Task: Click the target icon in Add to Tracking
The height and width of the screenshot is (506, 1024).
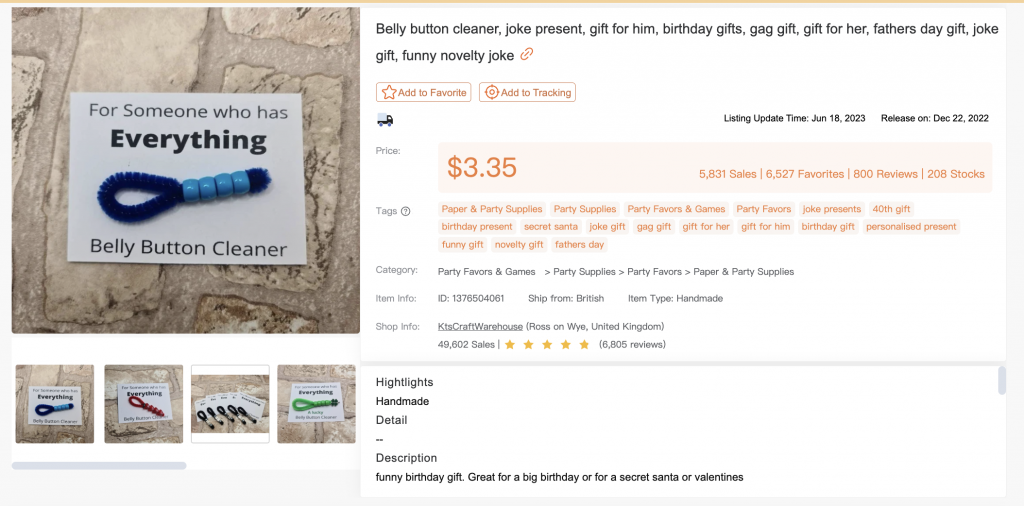Action: [491, 92]
